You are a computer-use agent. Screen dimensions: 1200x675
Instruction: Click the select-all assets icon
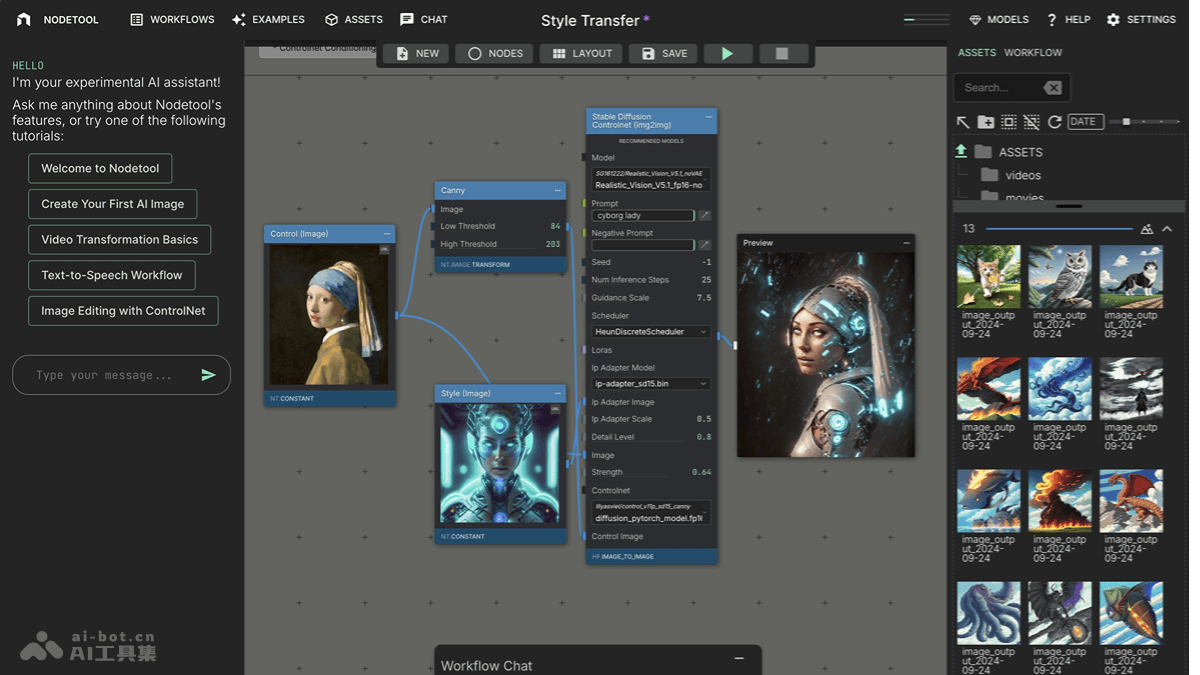pyautogui.click(x=1009, y=122)
